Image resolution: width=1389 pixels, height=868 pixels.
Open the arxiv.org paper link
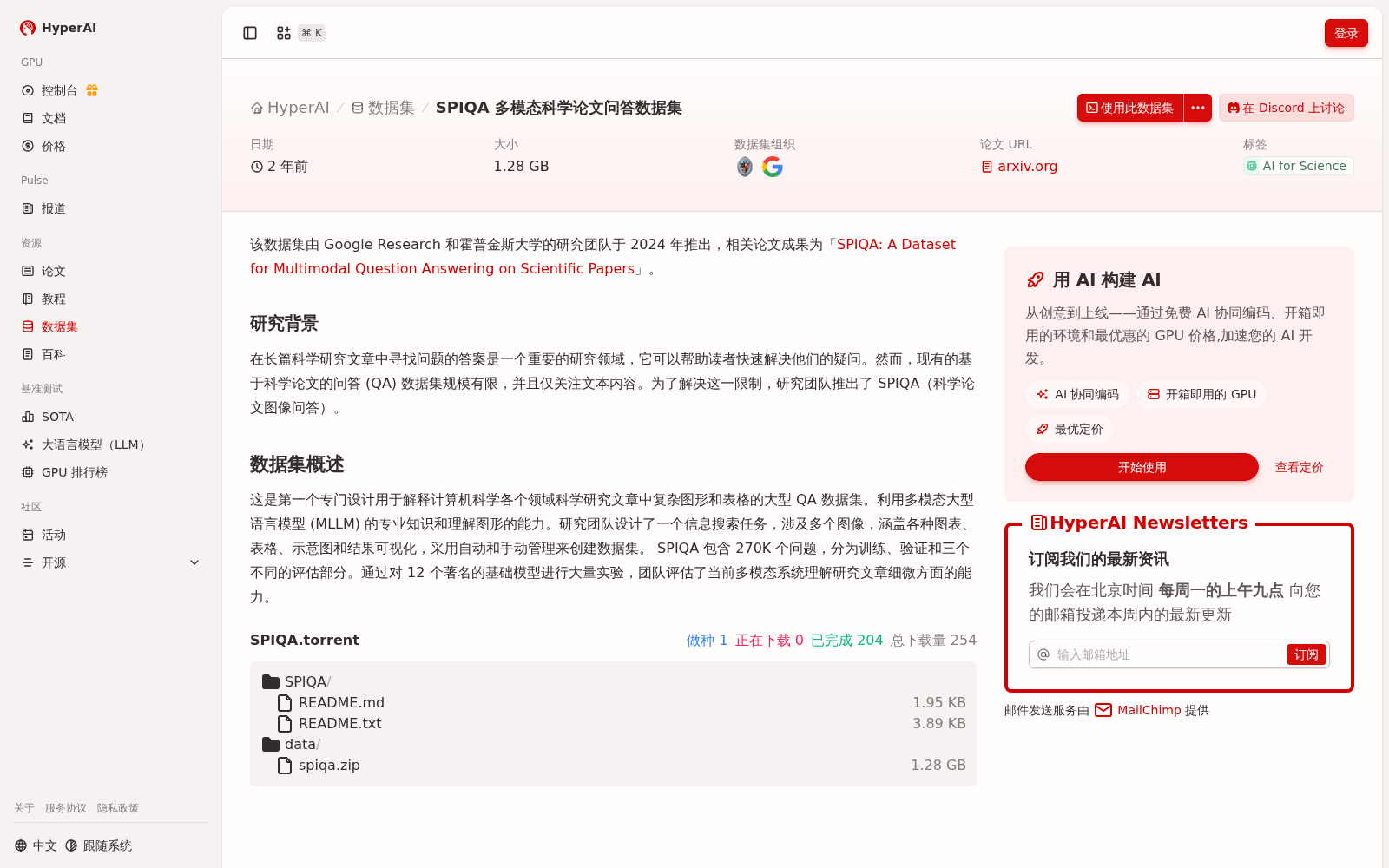(1019, 166)
